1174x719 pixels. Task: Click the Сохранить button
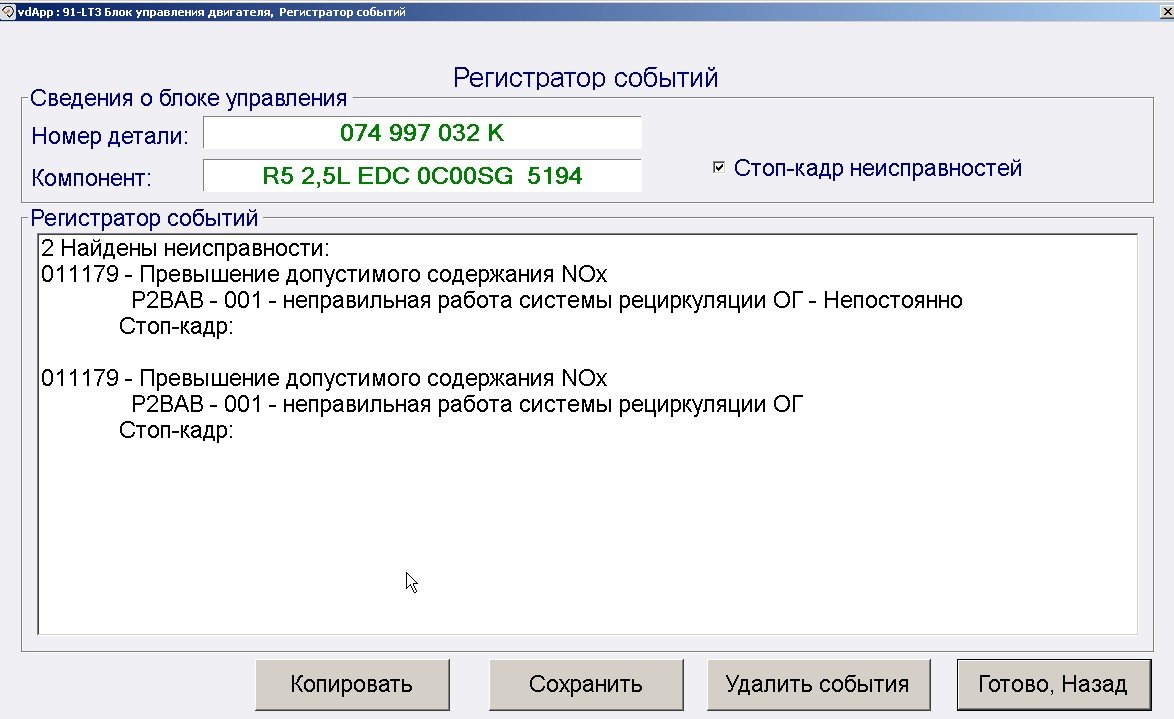click(x=586, y=685)
